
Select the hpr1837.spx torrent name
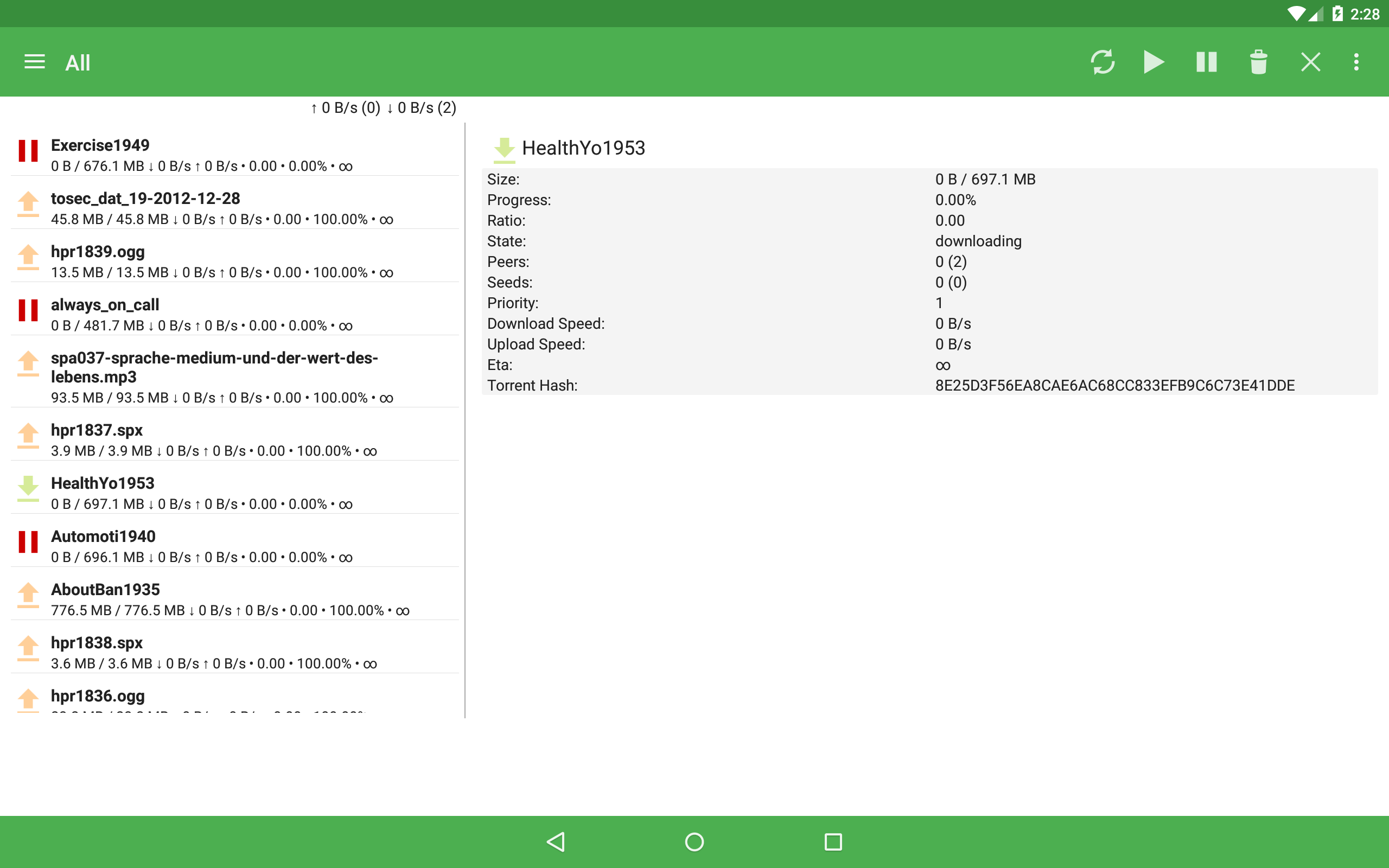97,430
